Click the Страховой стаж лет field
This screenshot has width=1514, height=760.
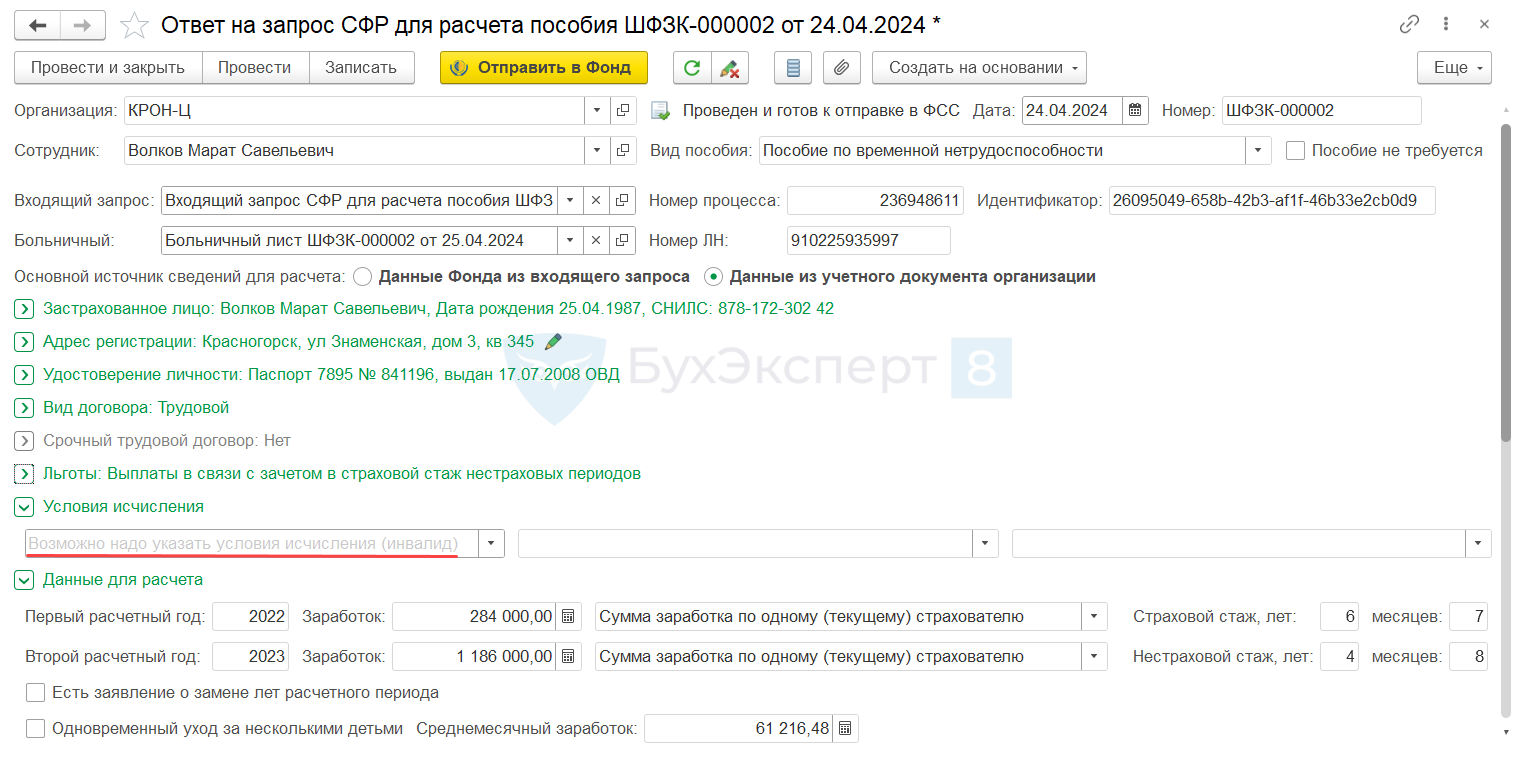(1340, 617)
